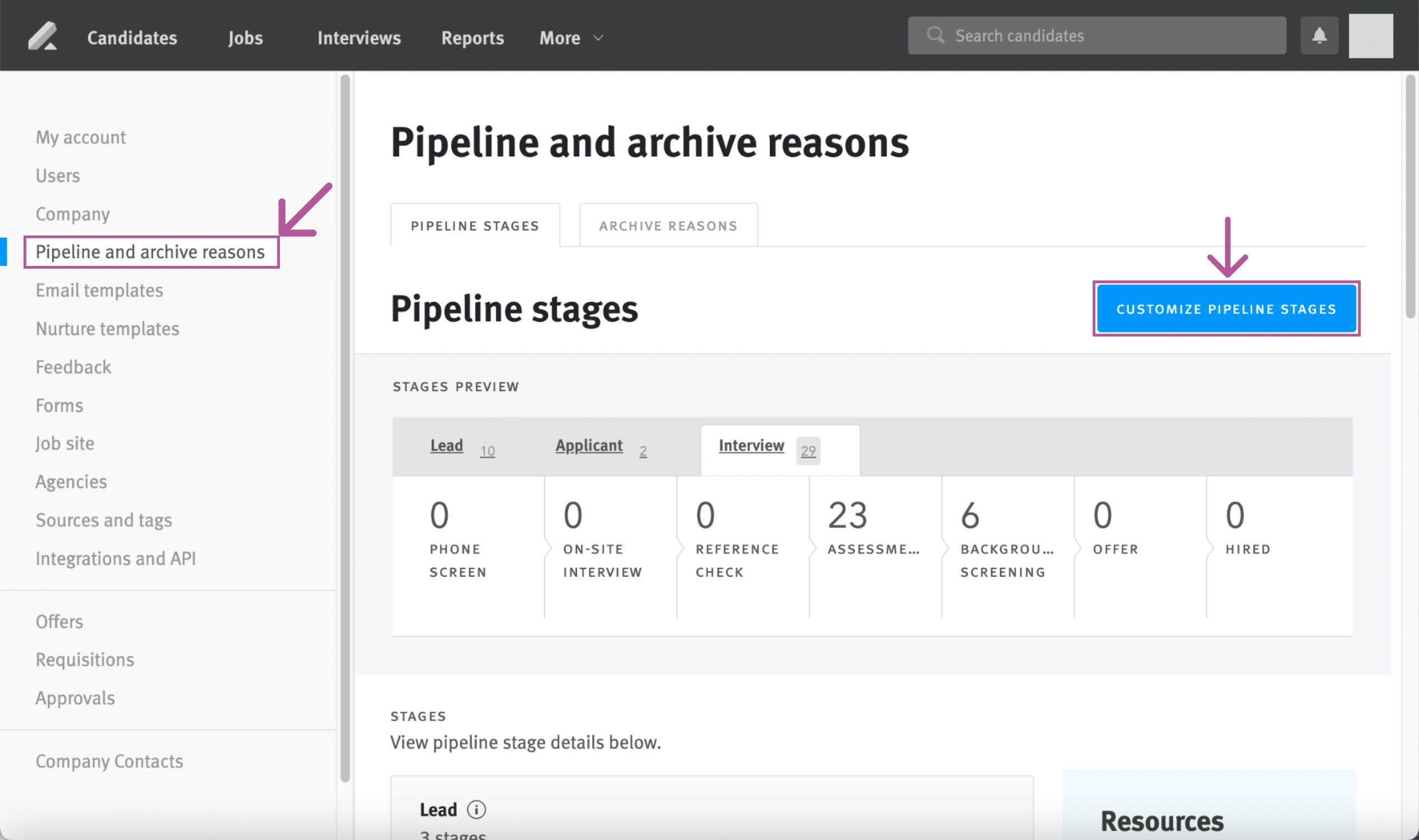The width and height of the screenshot is (1419, 840).
Task: Open the Reports navigation item
Action: (472, 38)
